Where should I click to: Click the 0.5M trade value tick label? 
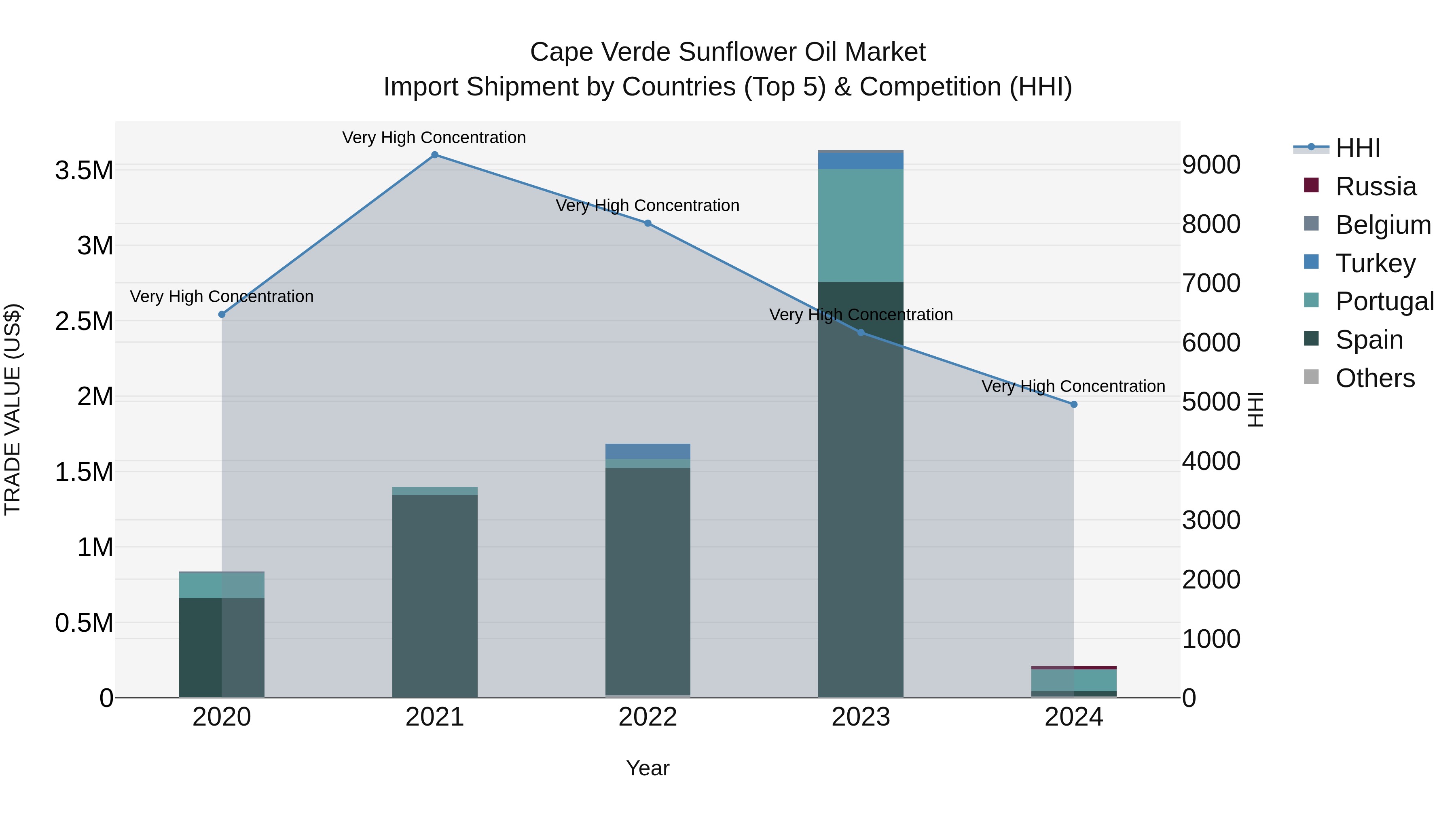[84, 623]
